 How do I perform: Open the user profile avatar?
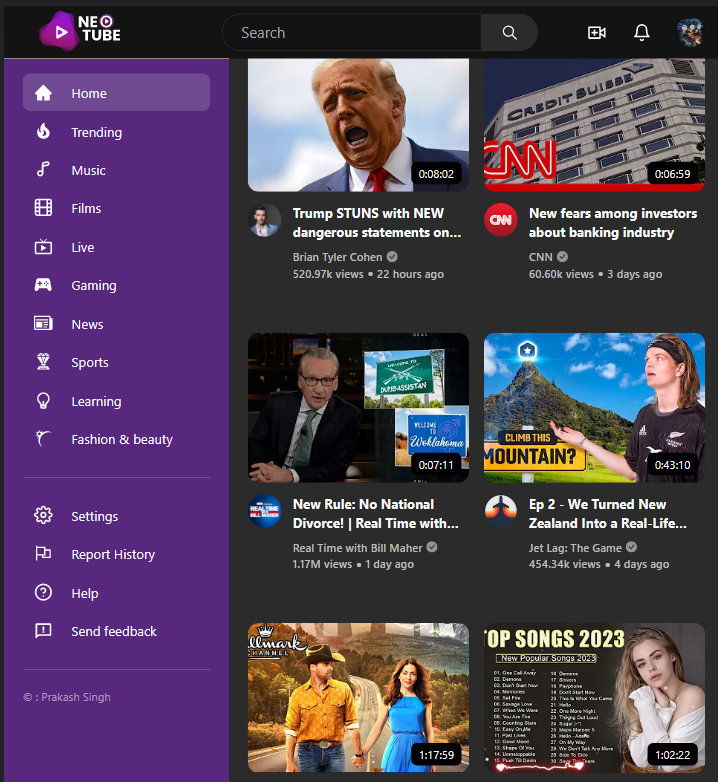690,32
